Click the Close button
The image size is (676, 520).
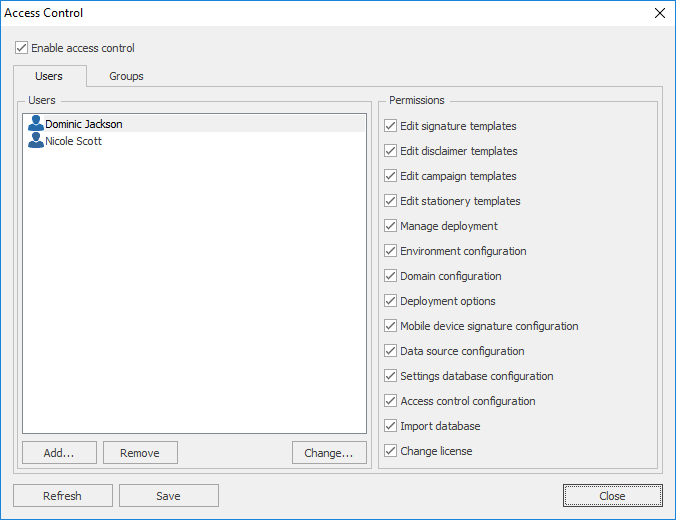tap(613, 496)
